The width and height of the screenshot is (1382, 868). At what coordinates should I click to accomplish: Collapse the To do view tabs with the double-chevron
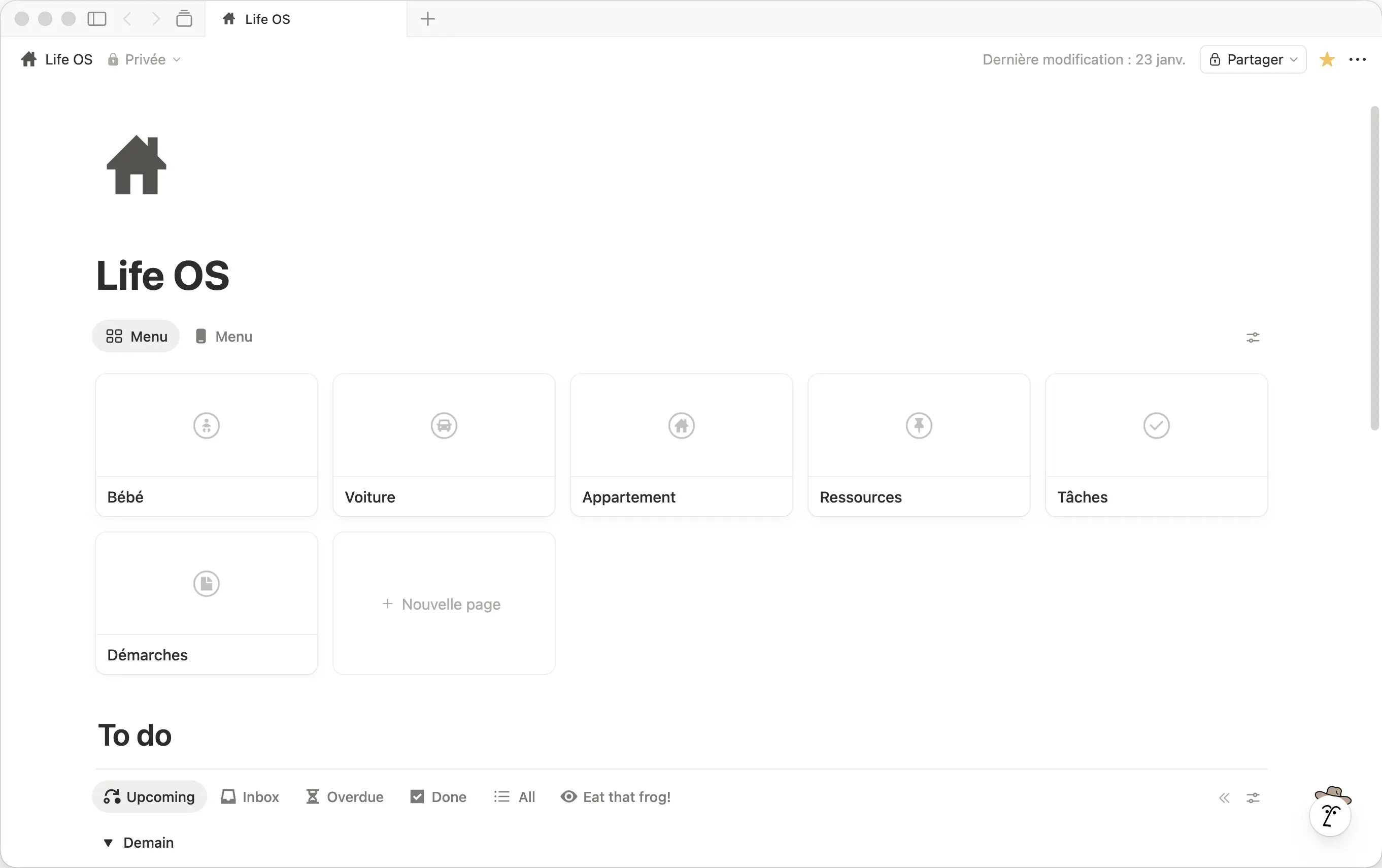(x=1224, y=797)
